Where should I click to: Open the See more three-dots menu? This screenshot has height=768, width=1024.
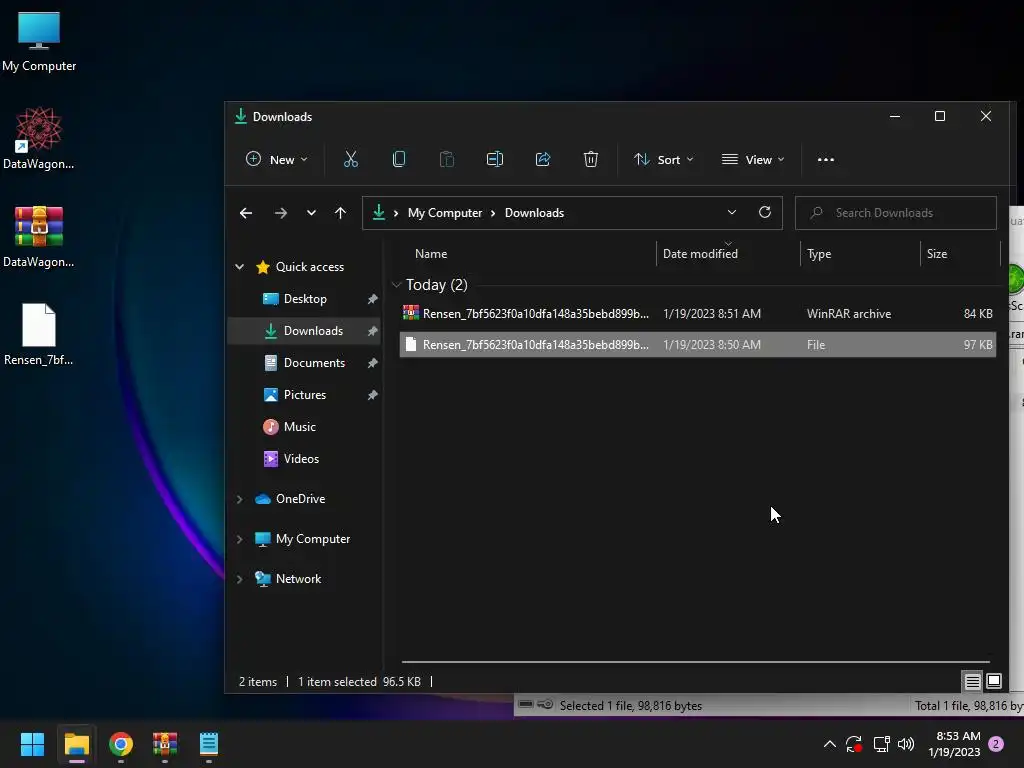pyautogui.click(x=825, y=159)
